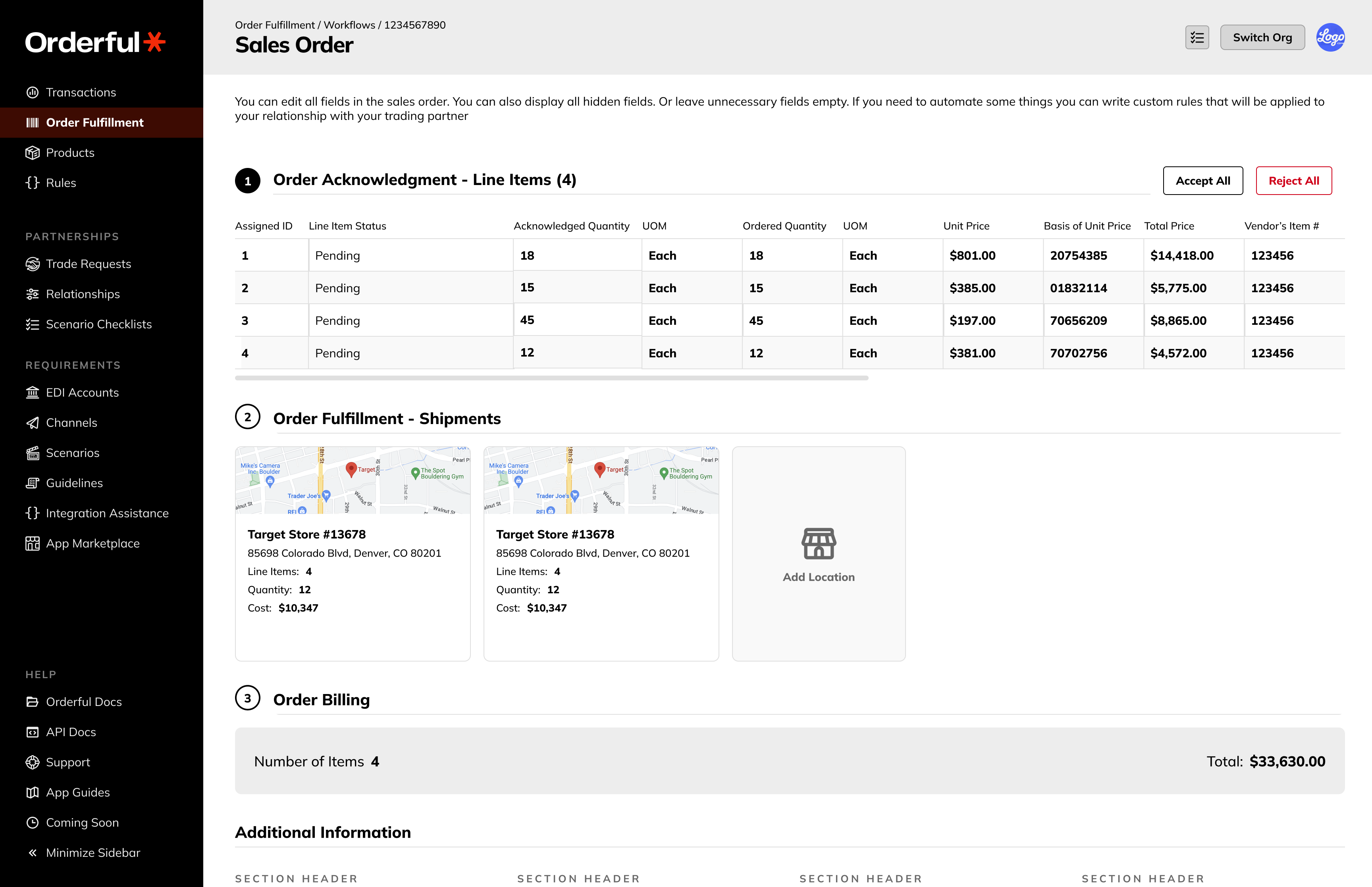Click the Coming Soon clock icon
1372x887 pixels.
point(32,823)
